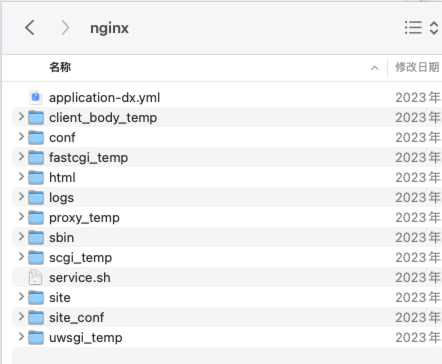Click the sbin folder icon
The width and height of the screenshot is (442, 364).
(36, 237)
